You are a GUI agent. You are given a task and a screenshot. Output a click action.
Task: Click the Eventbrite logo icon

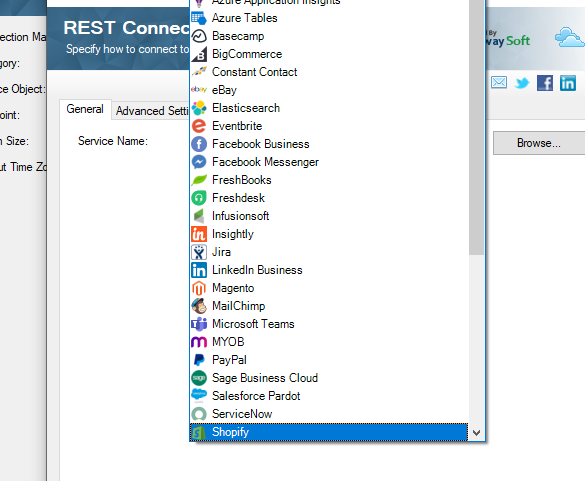coord(198,126)
